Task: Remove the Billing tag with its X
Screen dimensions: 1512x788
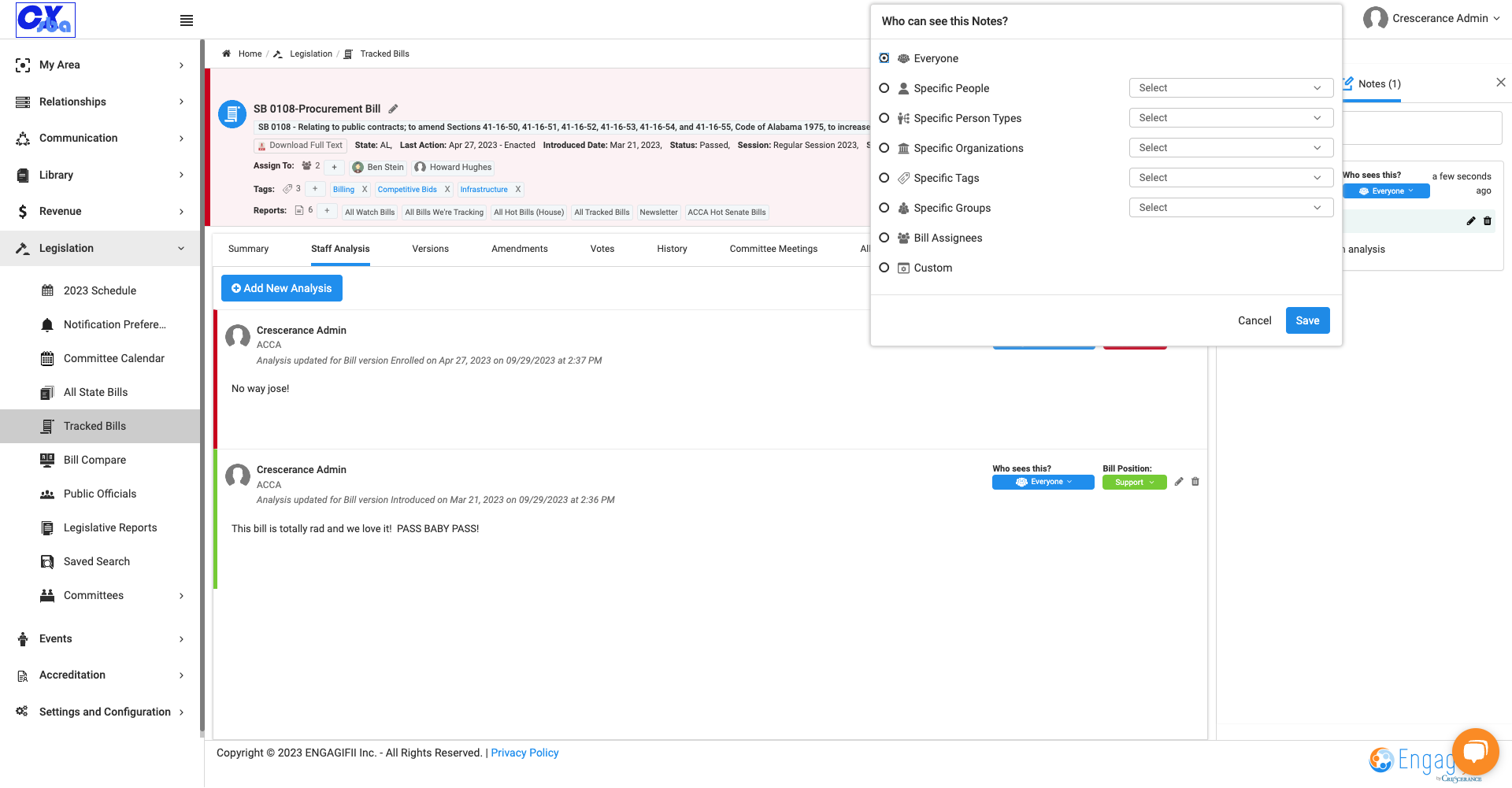Action: pos(365,190)
